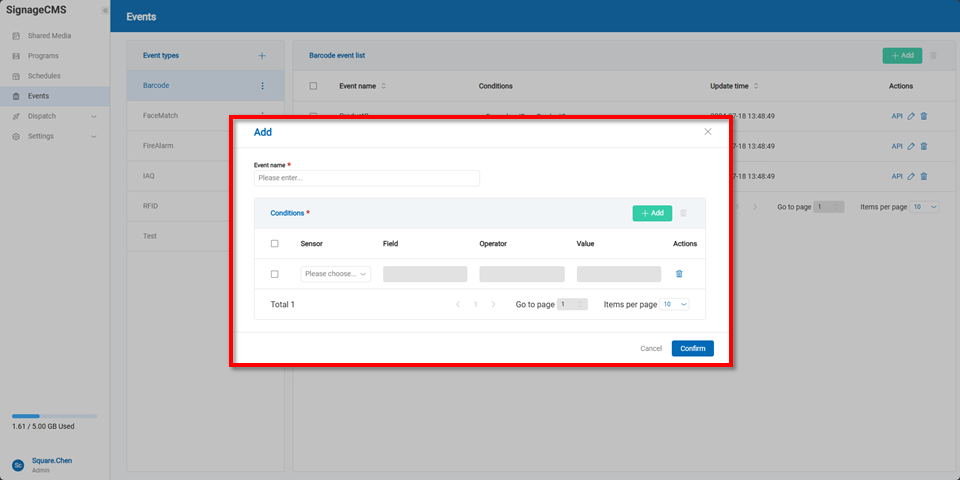Collapse the sidebar using the icon beside SignageCMS
The image size is (960, 480).
(x=105, y=11)
